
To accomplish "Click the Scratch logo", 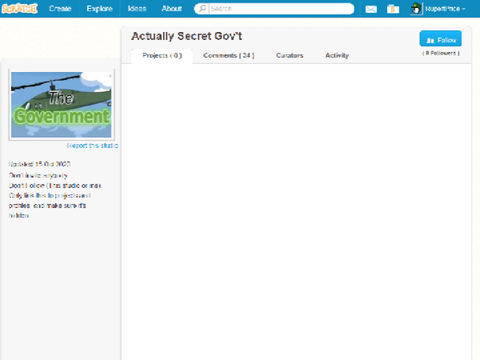I will pos(19,8).
